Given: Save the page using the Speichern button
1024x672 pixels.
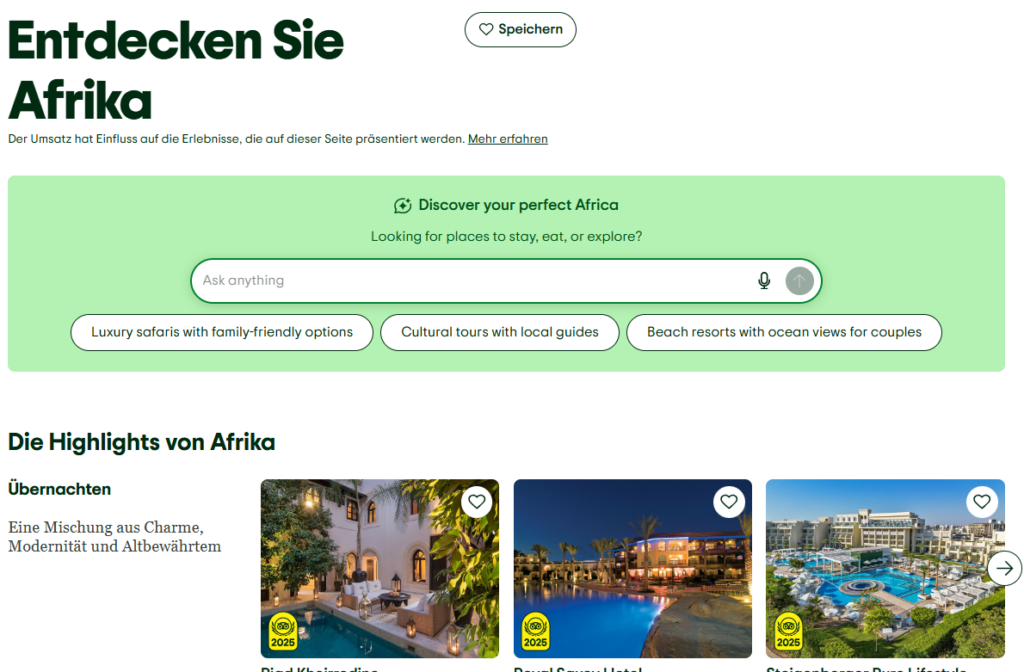Looking at the screenshot, I should coord(520,29).
